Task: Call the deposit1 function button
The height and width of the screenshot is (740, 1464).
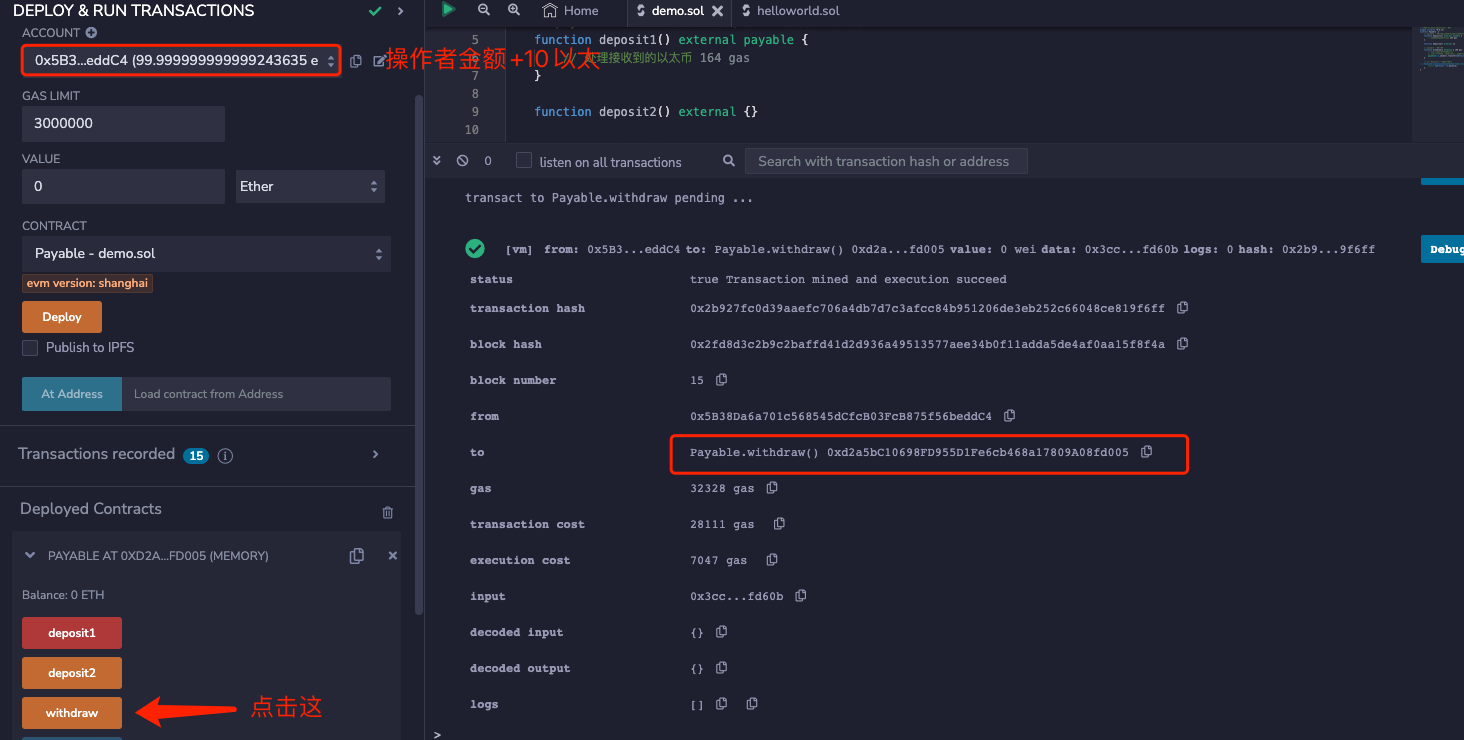Action: (72, 633)
